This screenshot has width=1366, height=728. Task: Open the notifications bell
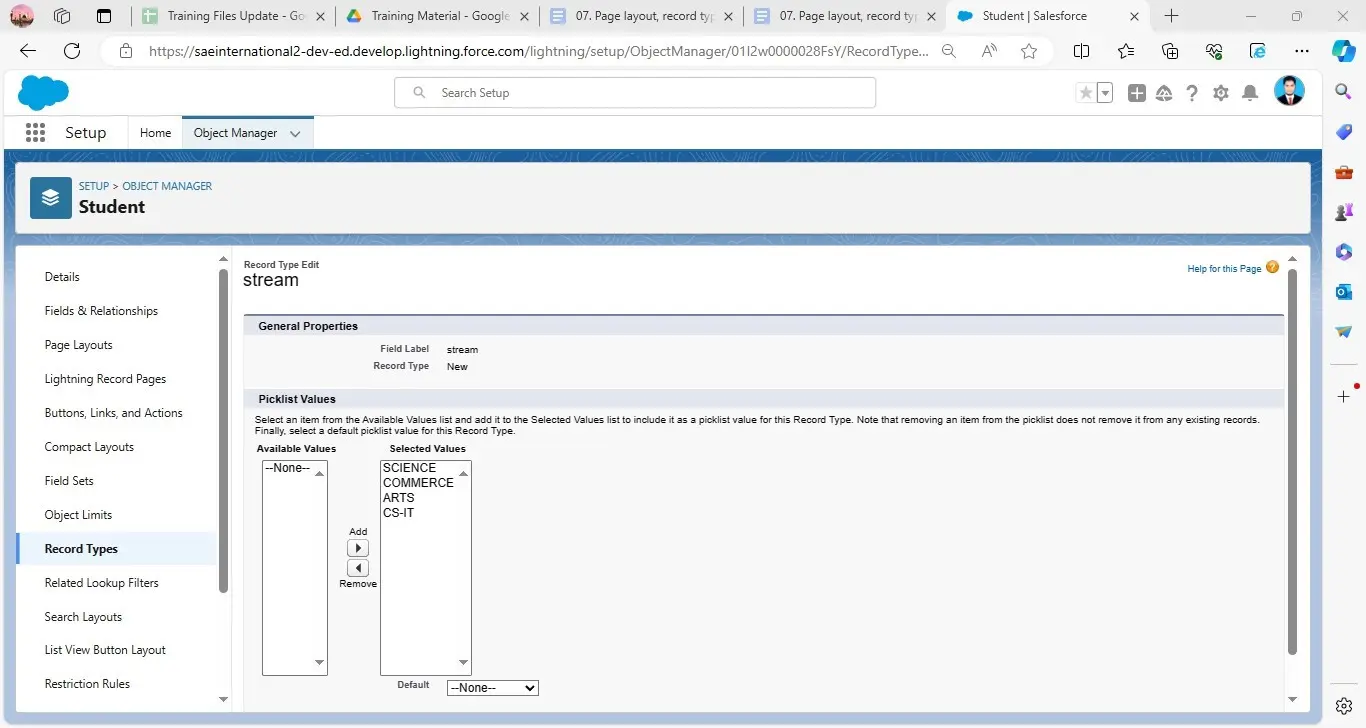click(1249, 93)
